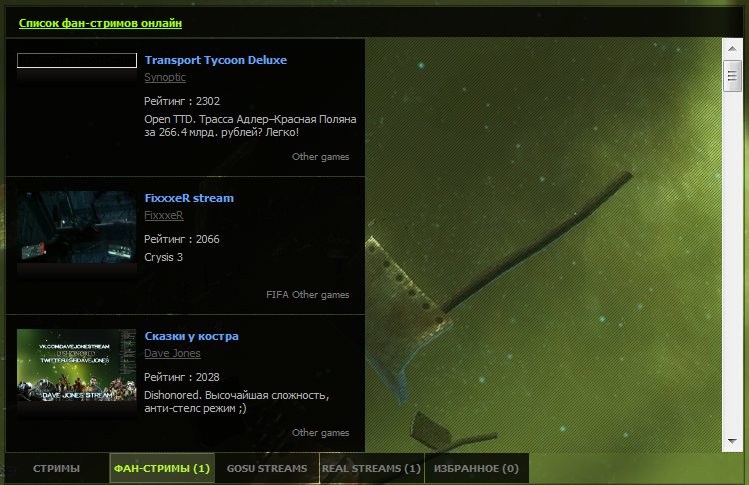Open the FixxxeR stream Crysis thumbnail
The height and width of the screenshot is (485, 749).
(x=77, y=227)
